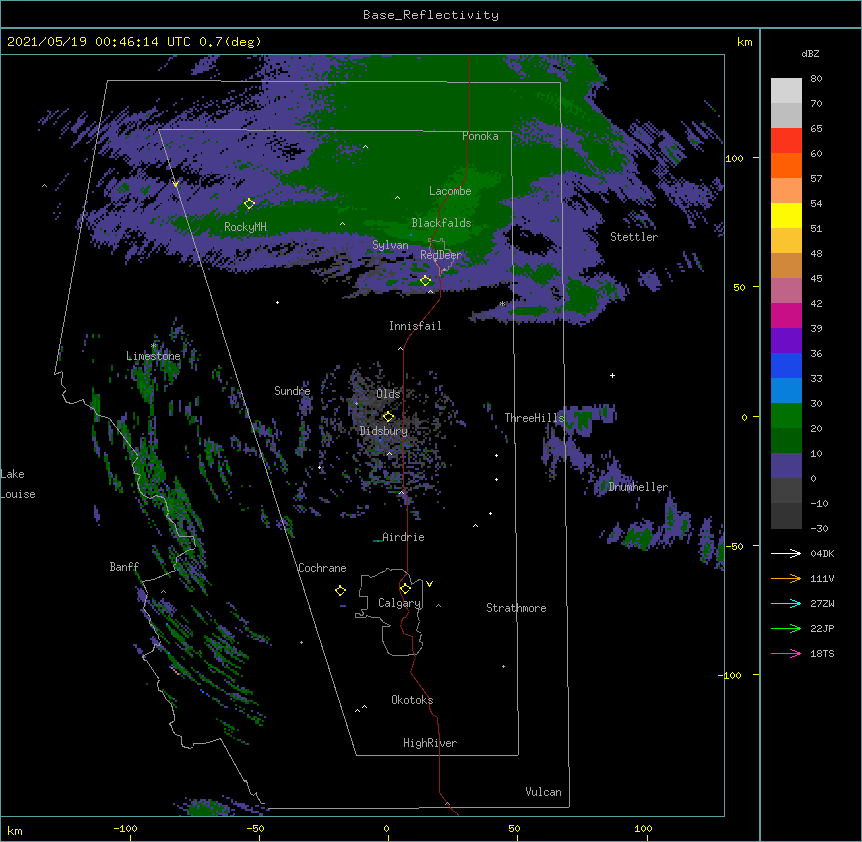Click the km unit label at top right
The height and width of the screenshot is (842, 862).
pyautogui.click(x=744, y=42)
